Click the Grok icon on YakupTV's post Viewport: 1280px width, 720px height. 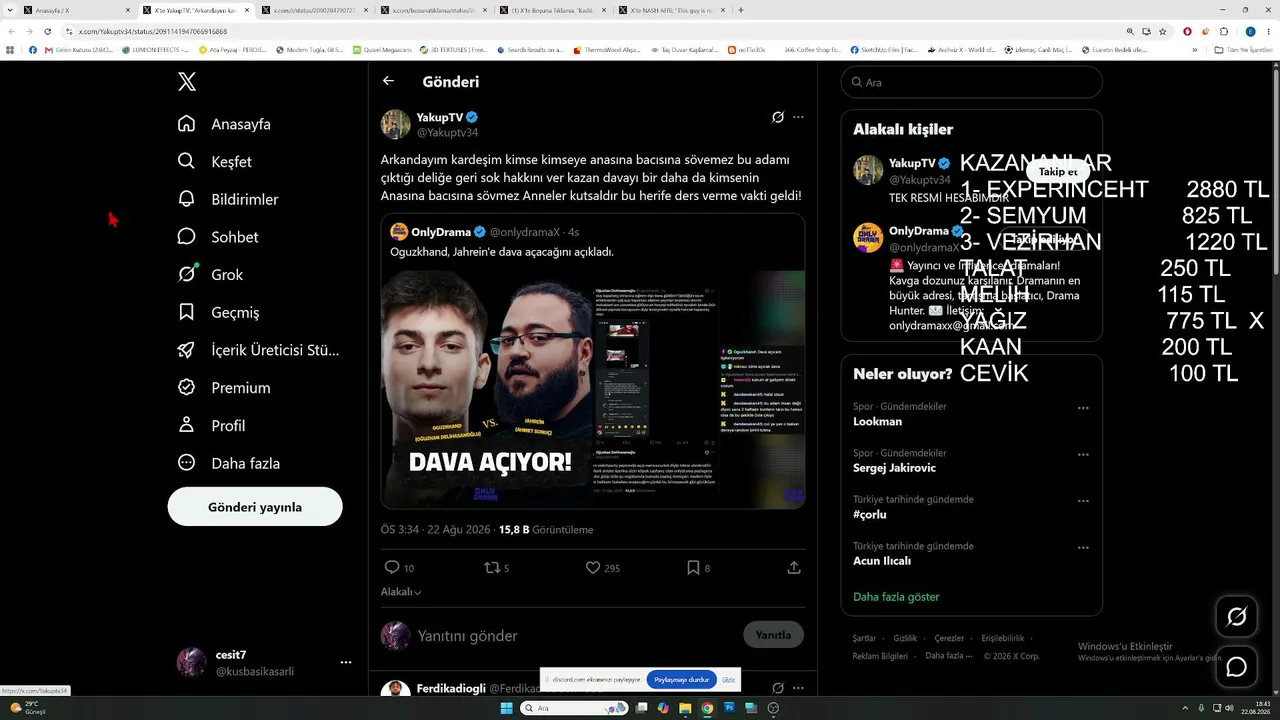pyautogui.click(x=777, y=117)
